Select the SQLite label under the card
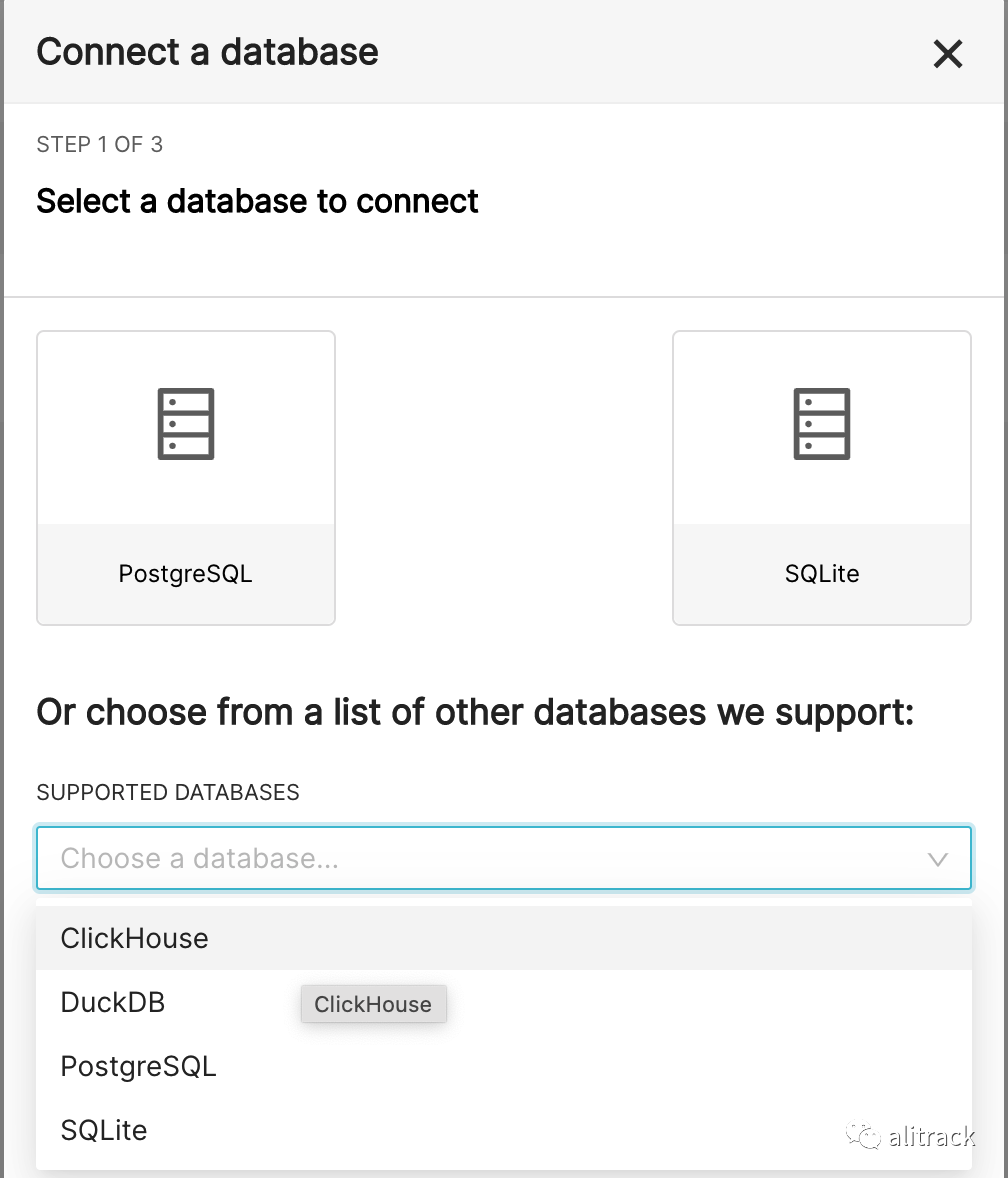This screenshot has height=1178, width=1008. [822, 574]
